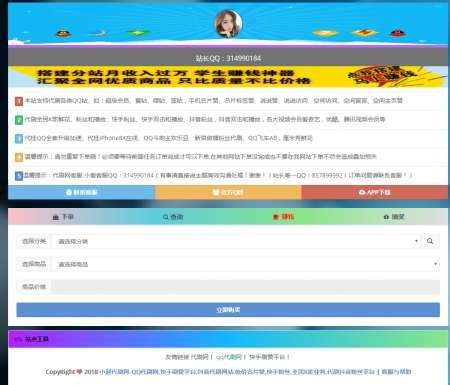Open the yellow sub-site promotion banner
This screenshot has width=450, height=385.
click(228, 77)
